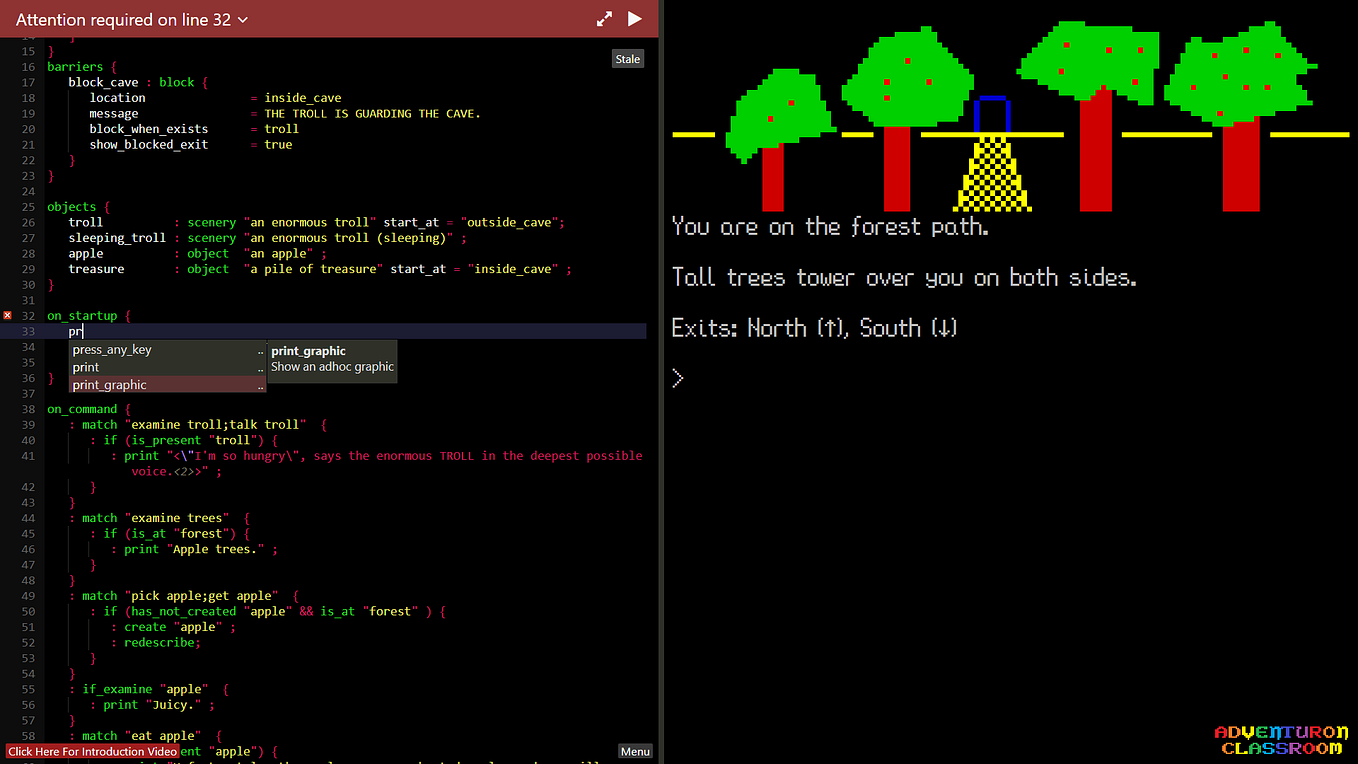This screenshot has width=1358, height=764.
Task: Click the 'Show an adhoc graphic' description panel
Action: 332,366
